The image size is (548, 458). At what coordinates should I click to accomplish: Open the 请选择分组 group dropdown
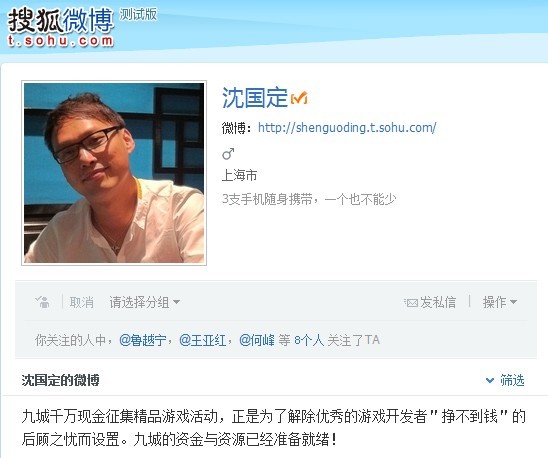144,302
